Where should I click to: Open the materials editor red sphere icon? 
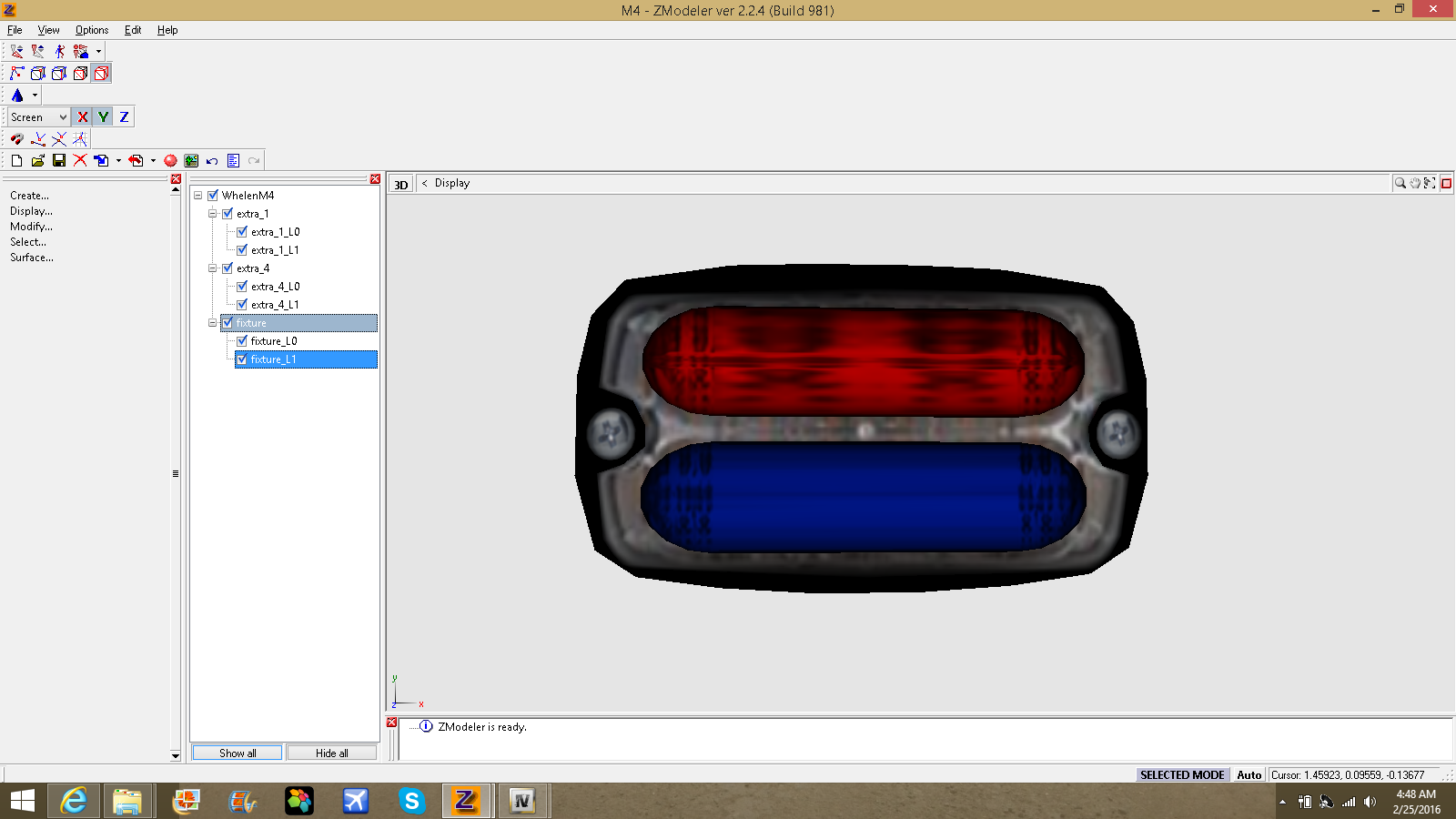point(170,161)
